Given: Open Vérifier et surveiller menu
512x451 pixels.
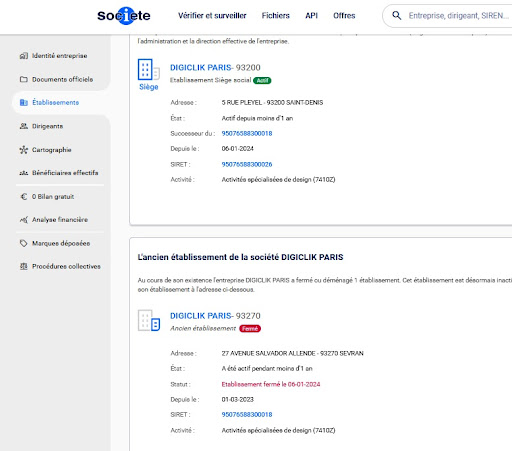Looking at the screenshot, I should (x=212, y=15).
